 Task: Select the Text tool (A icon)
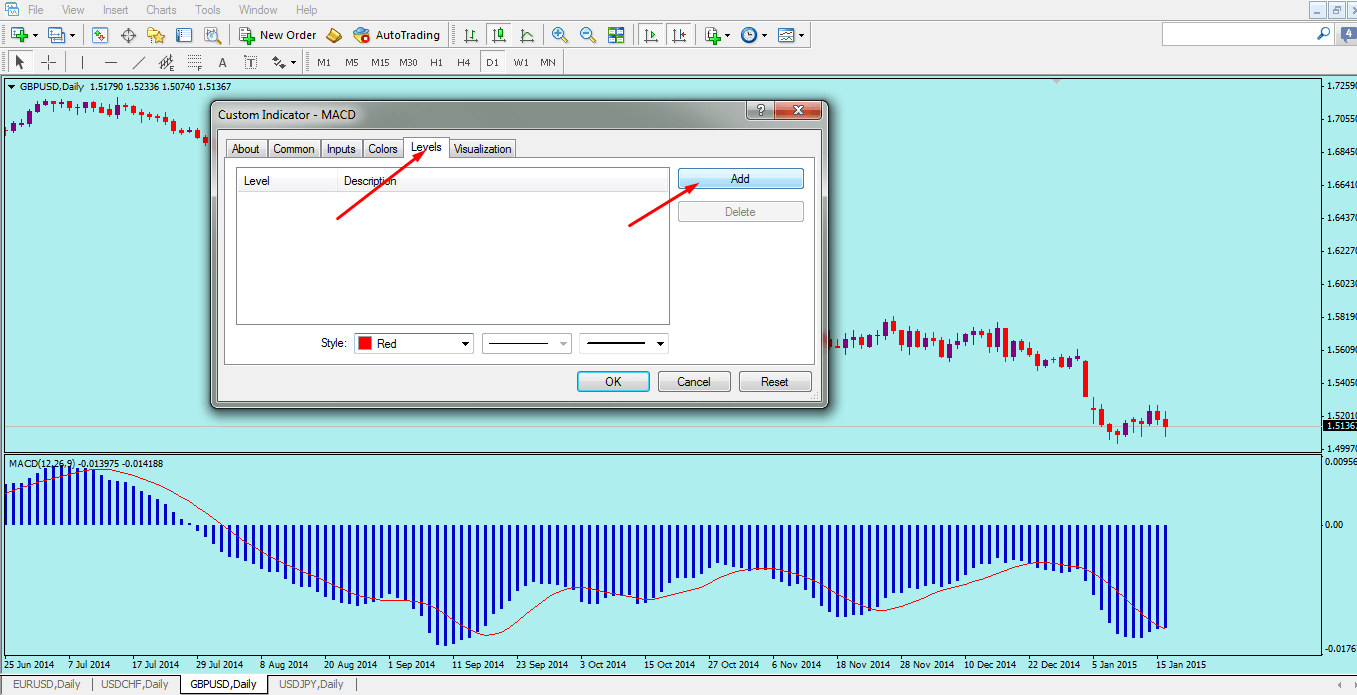point(222,62)
